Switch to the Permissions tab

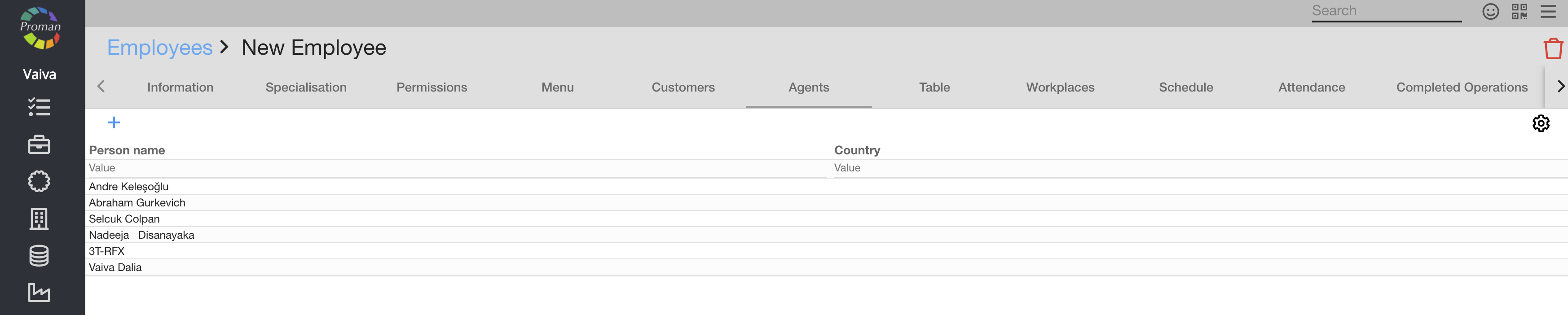(432, 87)
